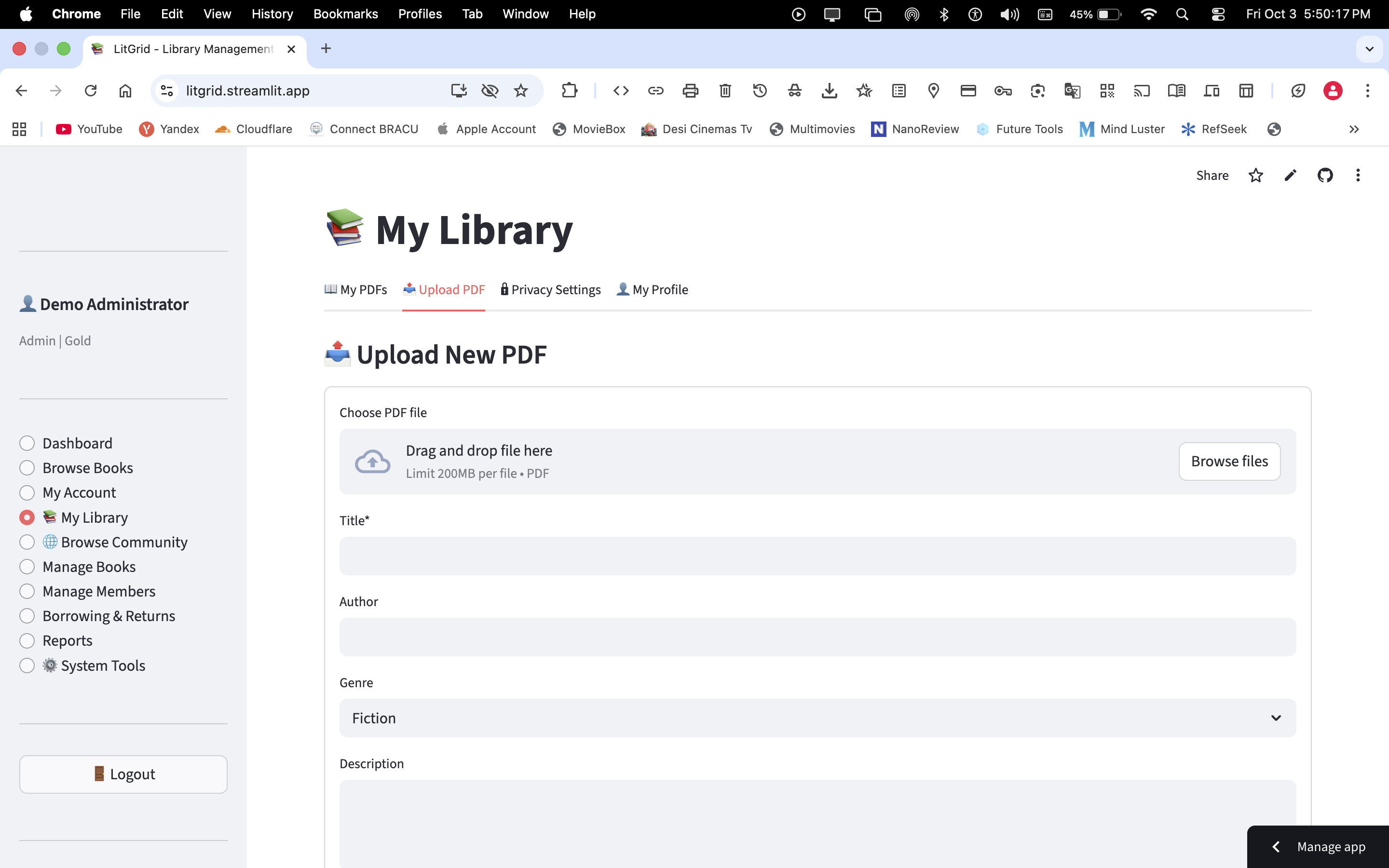Click the Browse files button
This screenshot has width=1389, height=868.
coord(1229,461)
